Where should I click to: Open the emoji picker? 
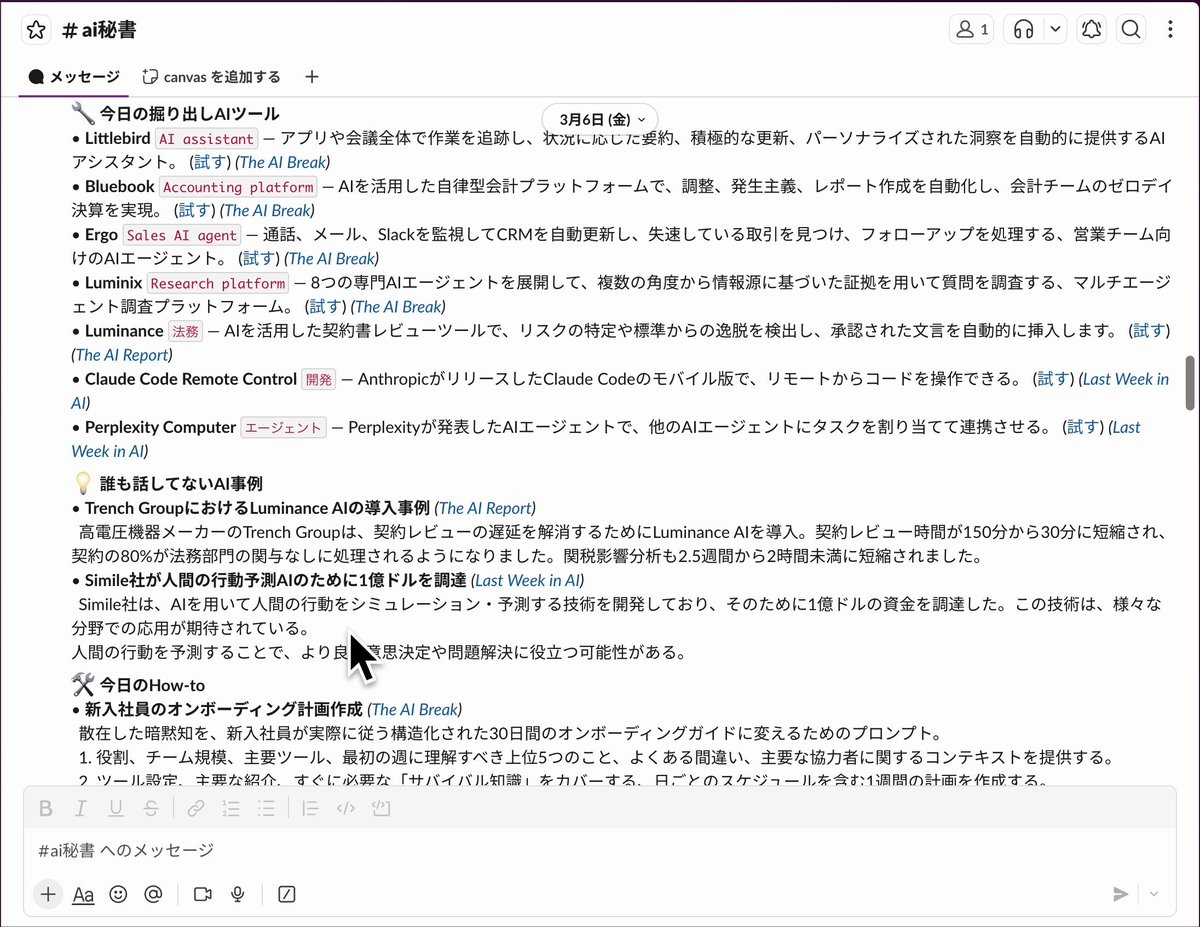click(x=118, y=894)
